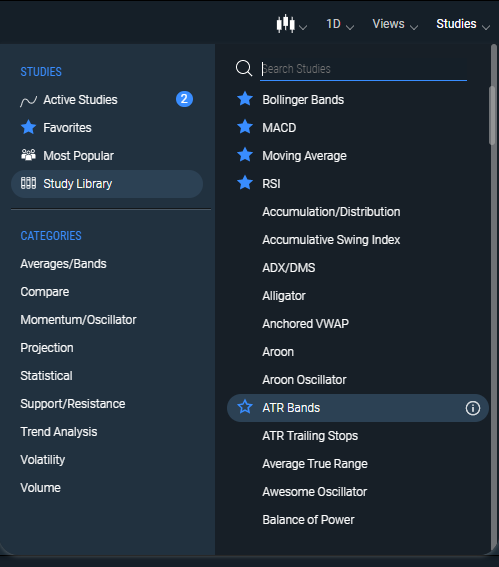The height and width of the screenshot is (567, 499).
Task: Open the ATR Bands info icon
Action: tap(473, 408)
